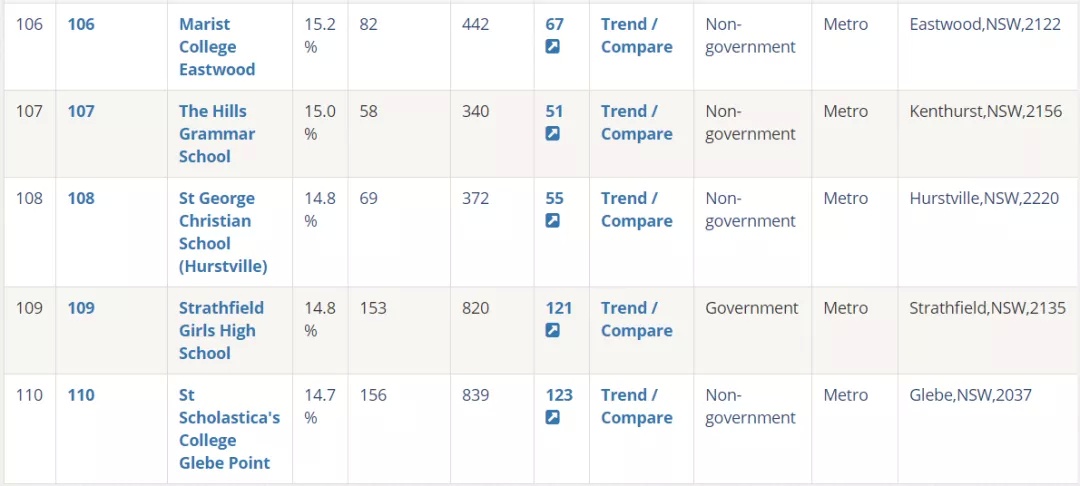
Task: Click Trend / Compare for St George Christian
Action: point(636,209)
